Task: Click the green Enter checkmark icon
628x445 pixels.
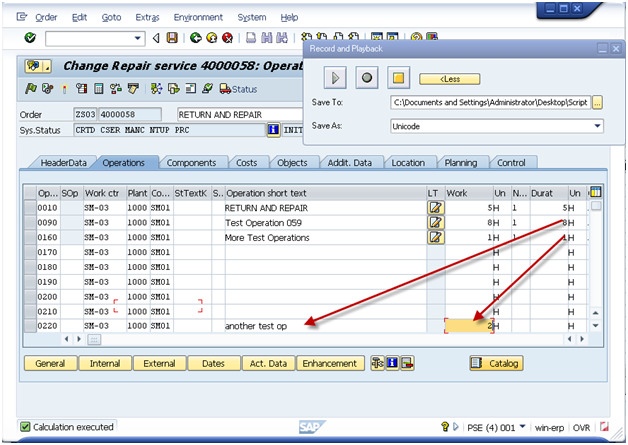Action: (x=30, y=38)
